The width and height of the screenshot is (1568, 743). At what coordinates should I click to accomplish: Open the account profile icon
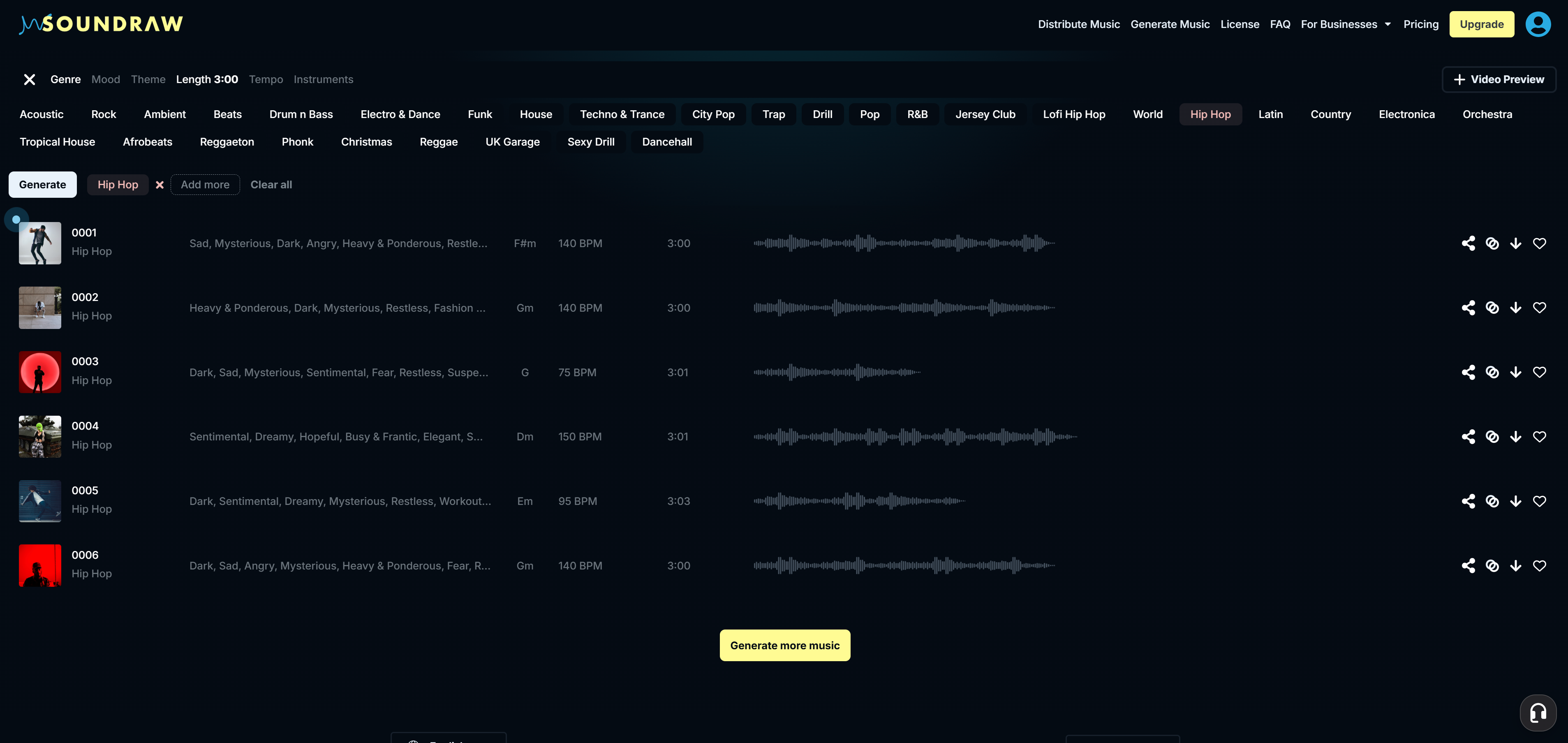tap(1538, 24)
